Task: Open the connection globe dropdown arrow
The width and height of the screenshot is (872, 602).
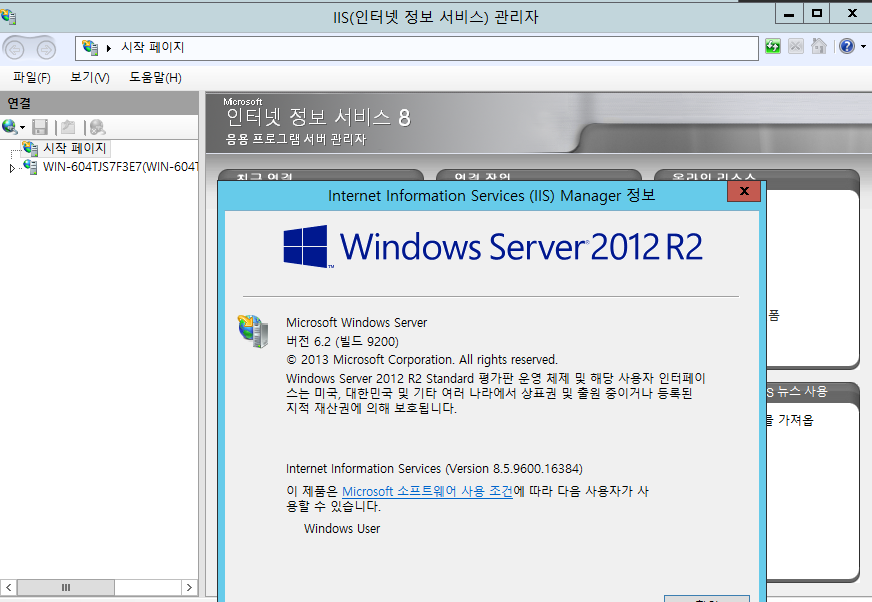Action: (x=22, y=128)
